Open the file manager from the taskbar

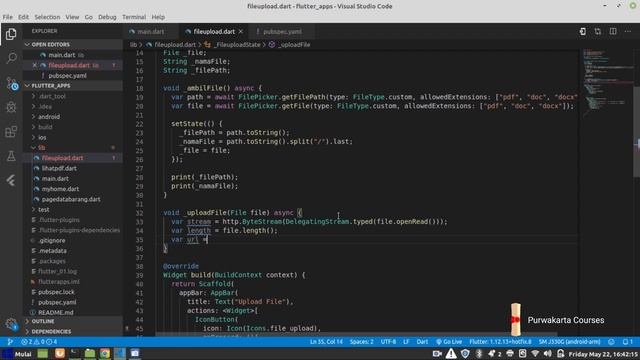coord(90,353)
